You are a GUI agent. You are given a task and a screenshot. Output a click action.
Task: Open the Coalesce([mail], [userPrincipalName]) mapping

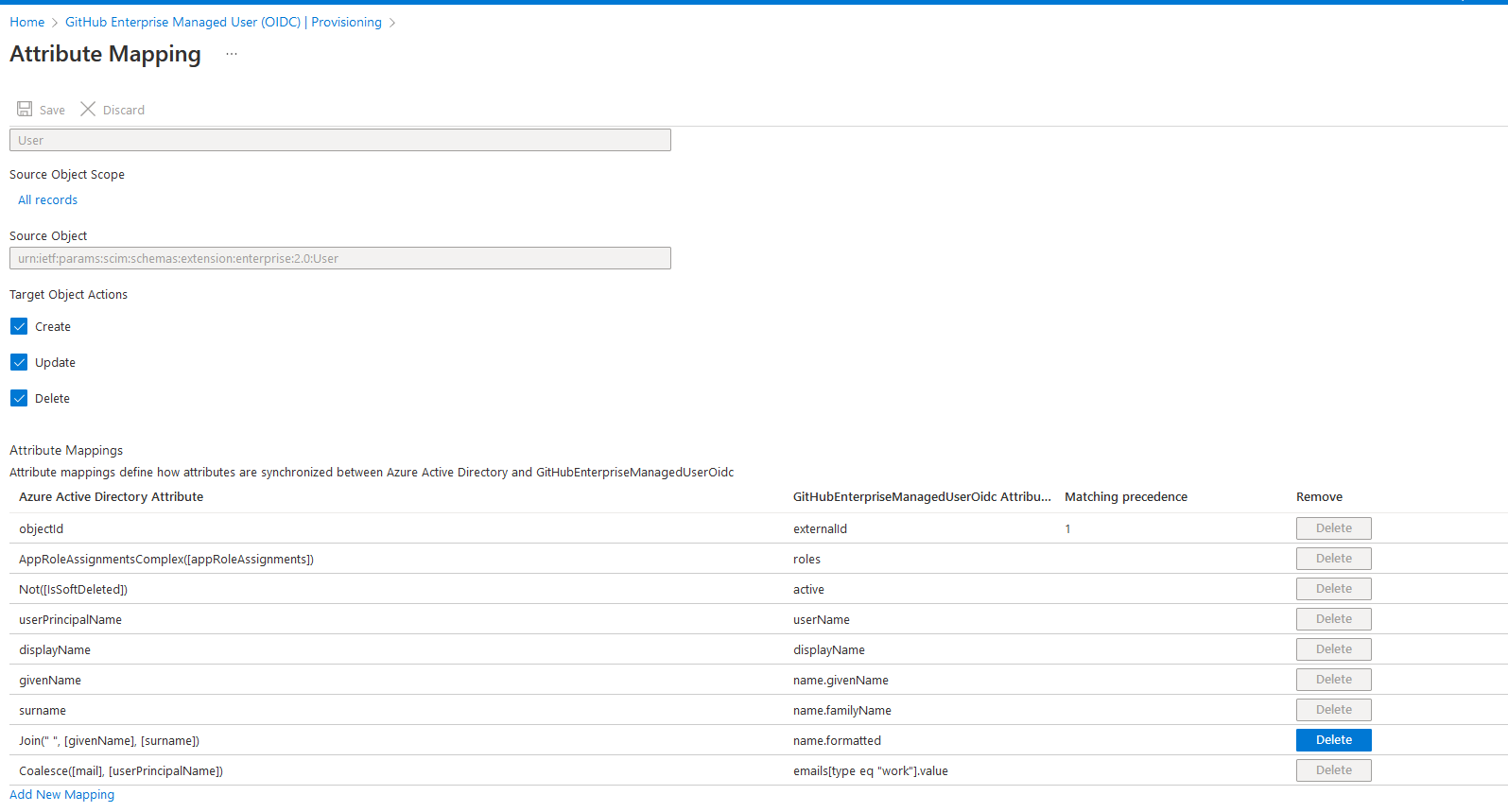click(121, 770)
